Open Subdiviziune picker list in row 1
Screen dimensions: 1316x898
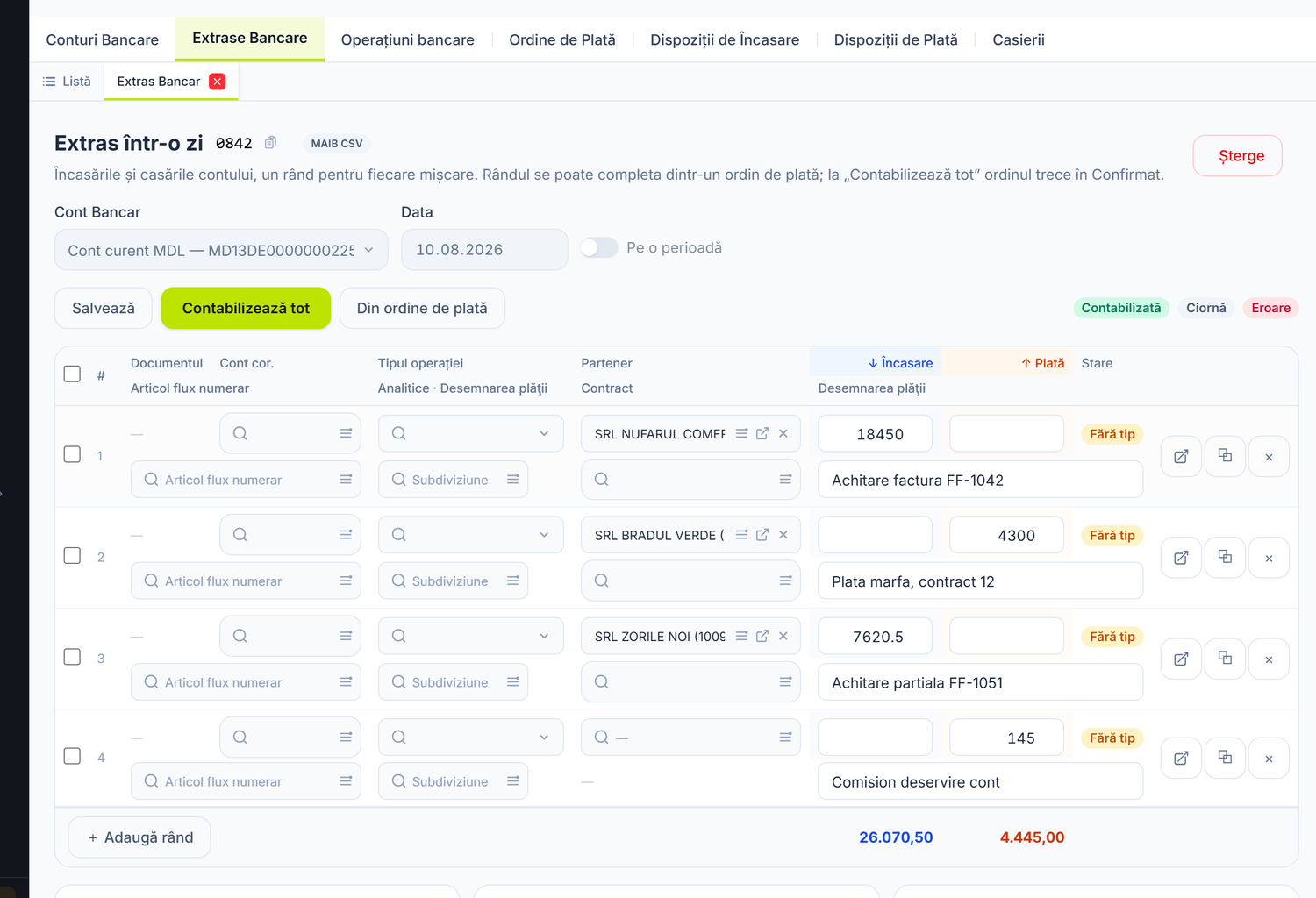[513, 480]
